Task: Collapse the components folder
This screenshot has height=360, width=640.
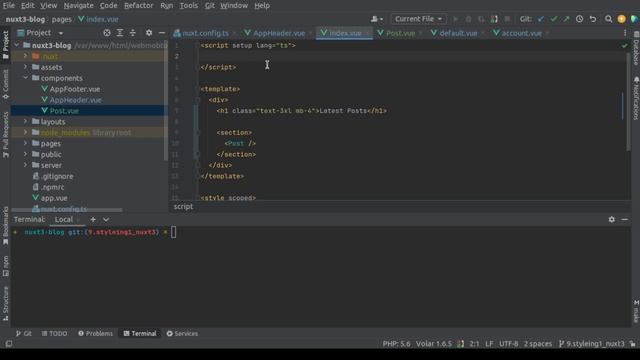Action: tap(25, 78)
